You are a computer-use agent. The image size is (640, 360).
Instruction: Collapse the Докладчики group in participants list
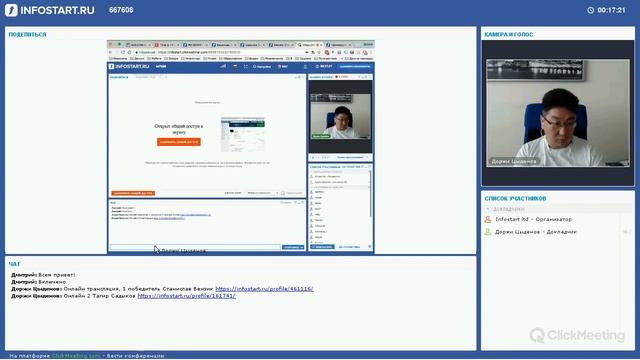point(488,209)
